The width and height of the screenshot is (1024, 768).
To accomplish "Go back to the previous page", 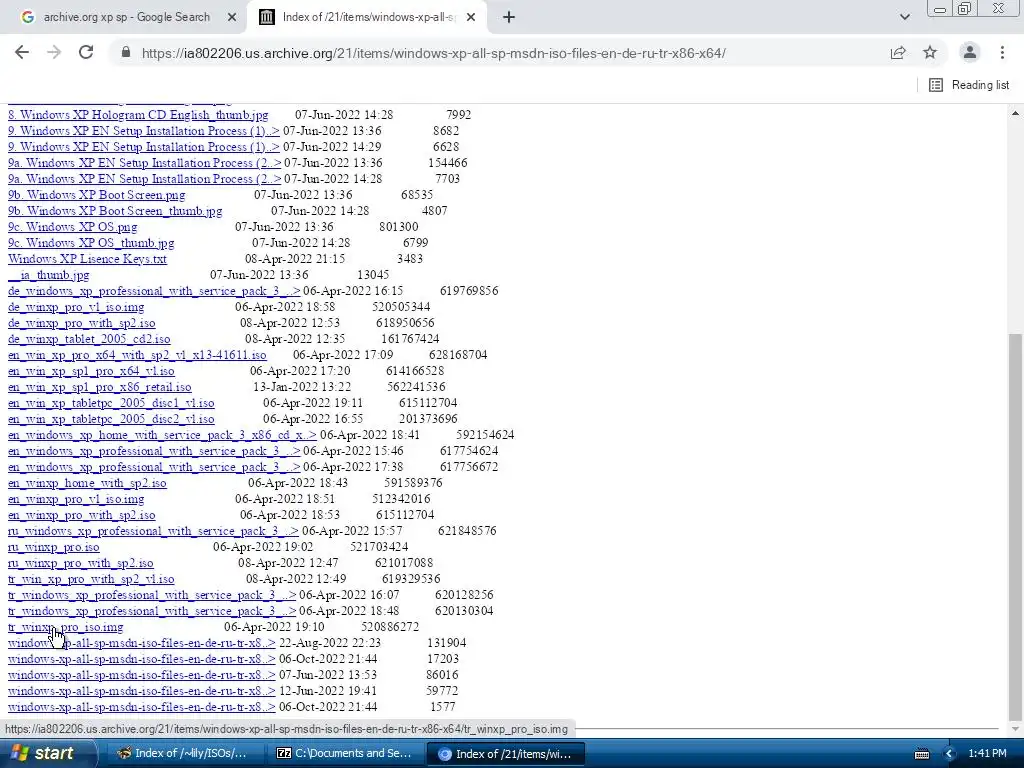I will tap(22, 52).
